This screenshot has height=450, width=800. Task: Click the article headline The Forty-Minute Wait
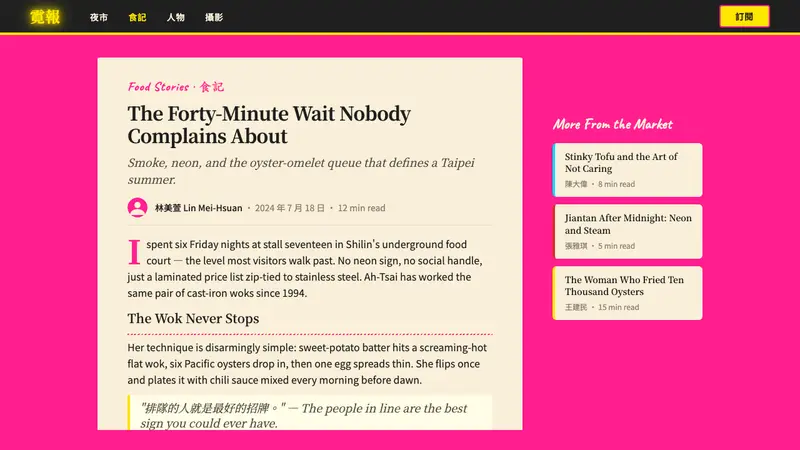point(269,125)
